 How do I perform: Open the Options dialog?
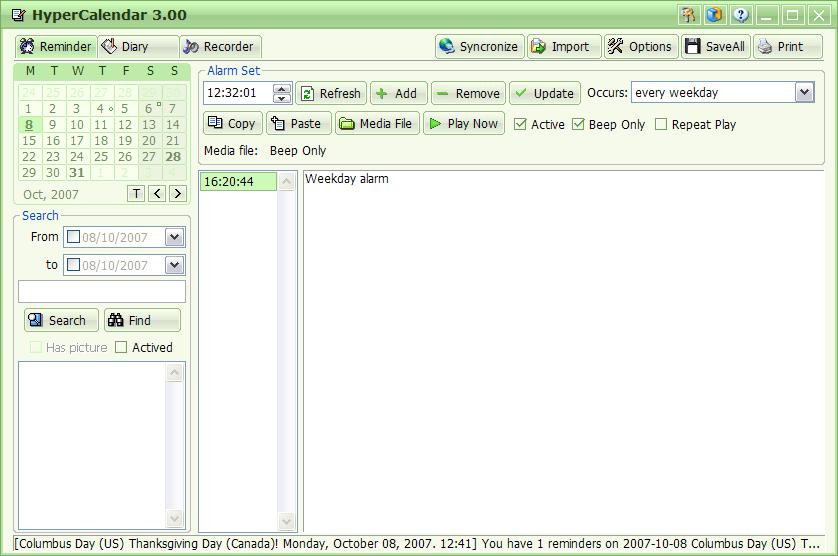point(641,47)
